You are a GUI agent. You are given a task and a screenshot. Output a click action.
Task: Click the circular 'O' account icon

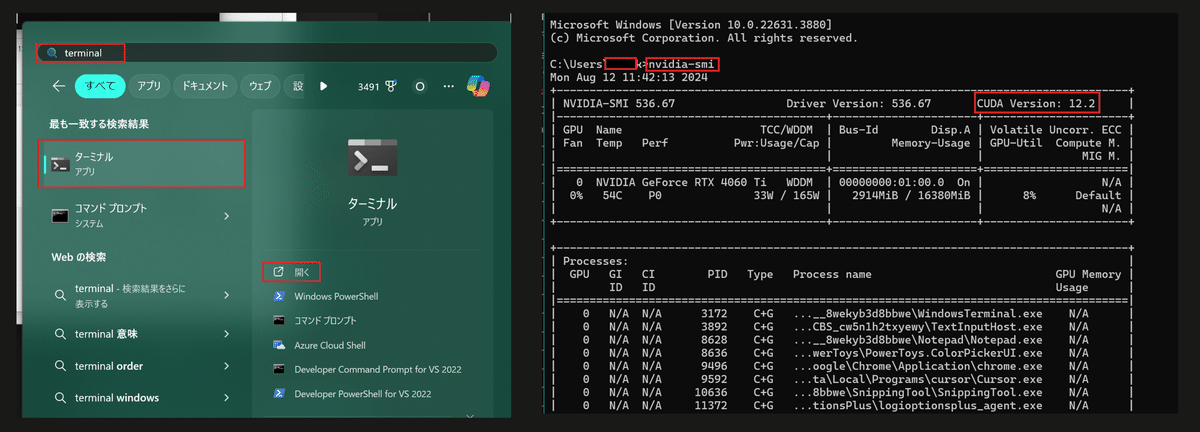pyautogui.click(x=420, y=86)
